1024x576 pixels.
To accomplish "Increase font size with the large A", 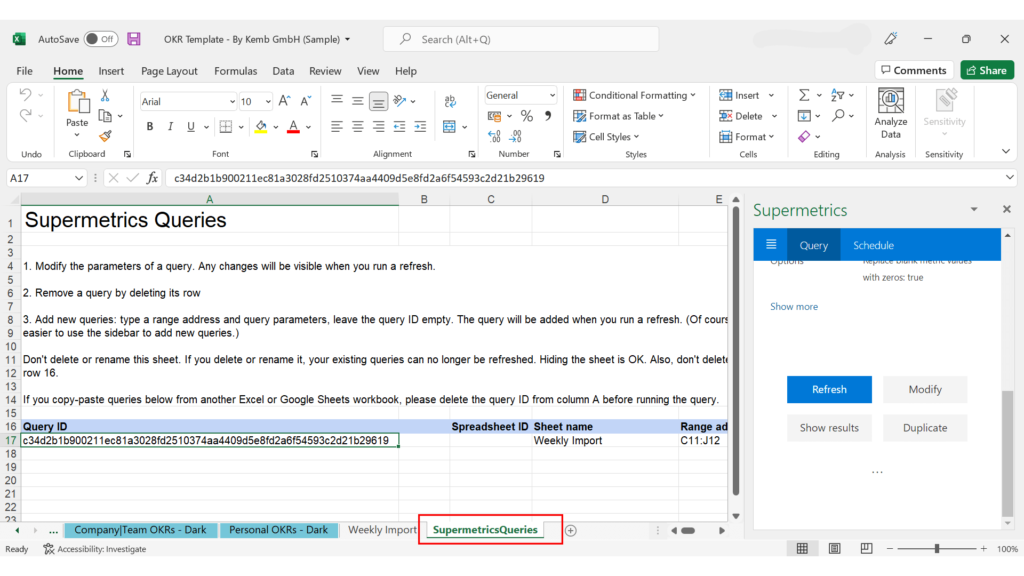I will tap(284, 101).
